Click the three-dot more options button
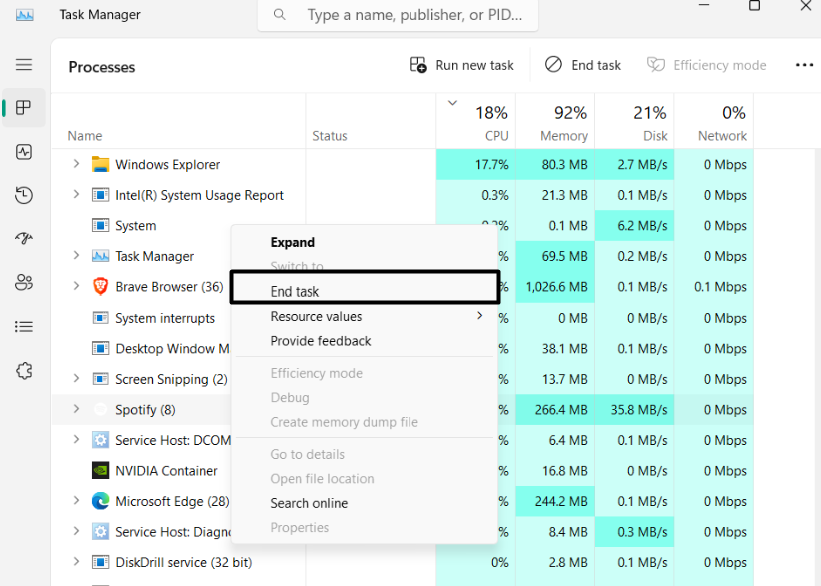 pos(804,65)
